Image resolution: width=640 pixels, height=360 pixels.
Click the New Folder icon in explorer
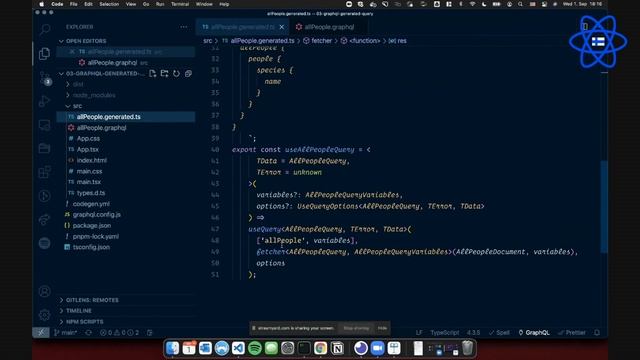(164, 73)
